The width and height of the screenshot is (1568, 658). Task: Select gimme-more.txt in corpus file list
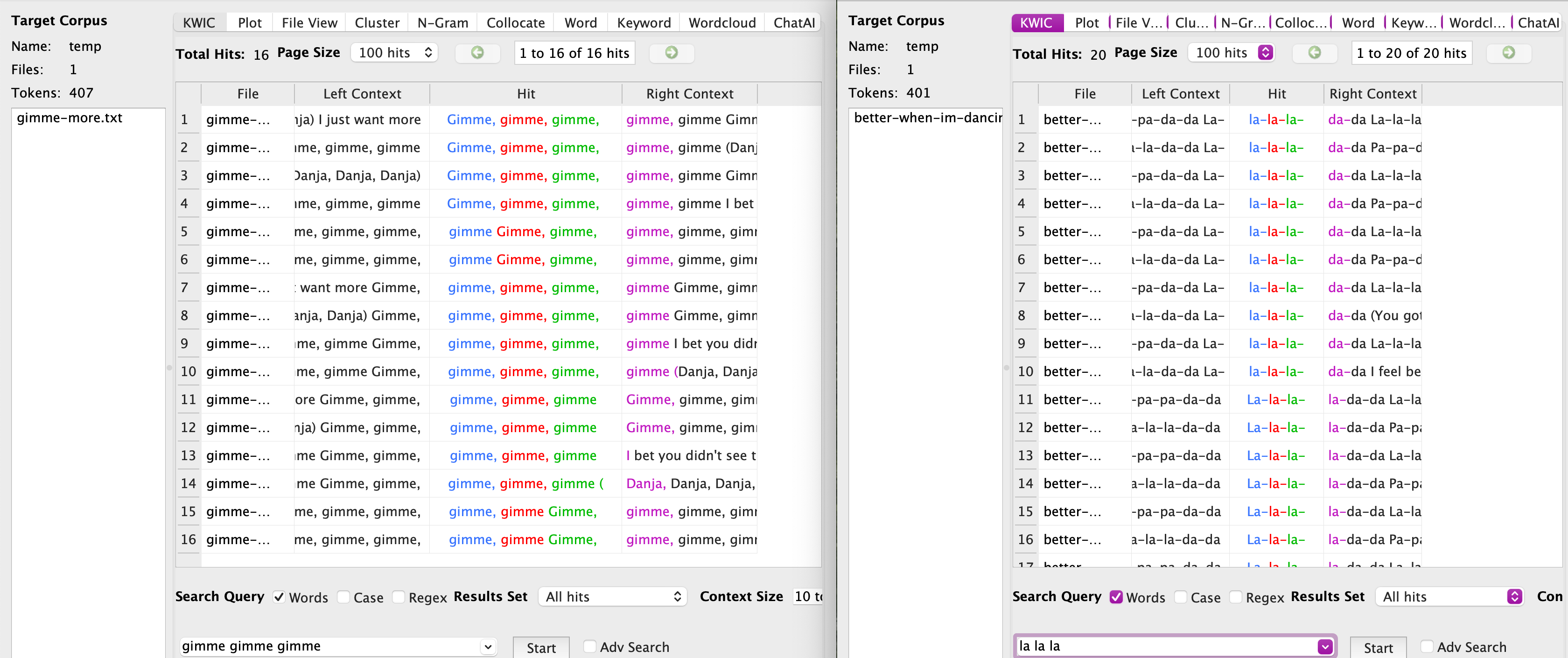click(70, 118)
